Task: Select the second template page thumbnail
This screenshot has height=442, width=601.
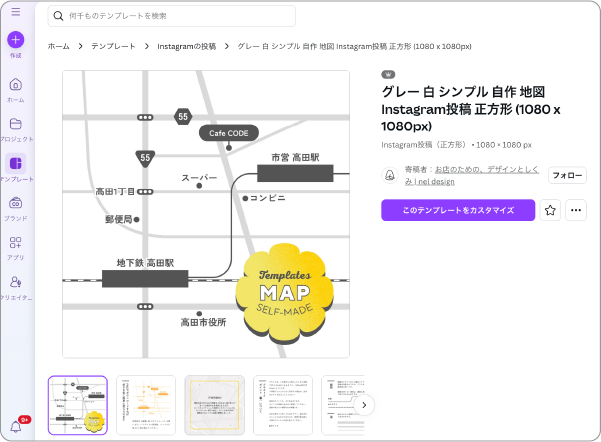Action: 146,405
